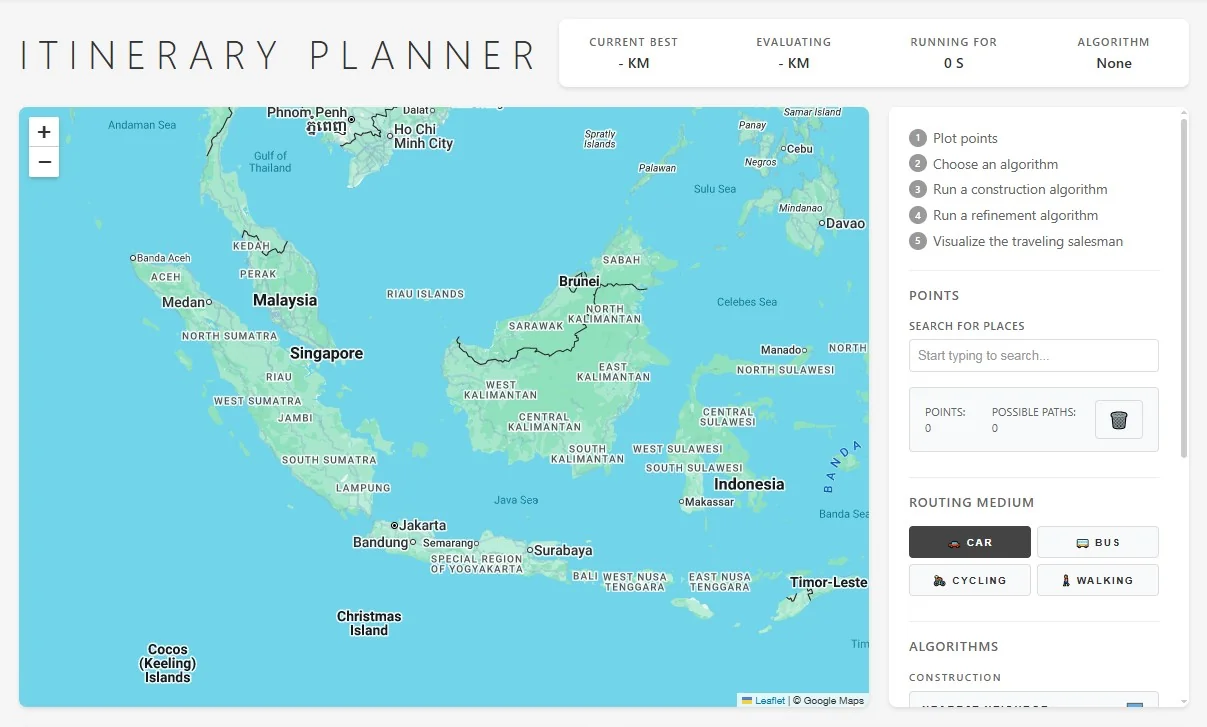Click the Semarang label on map
This screenshot has width=1207, height=727.
pyautogui.click(x=447, y=543)
